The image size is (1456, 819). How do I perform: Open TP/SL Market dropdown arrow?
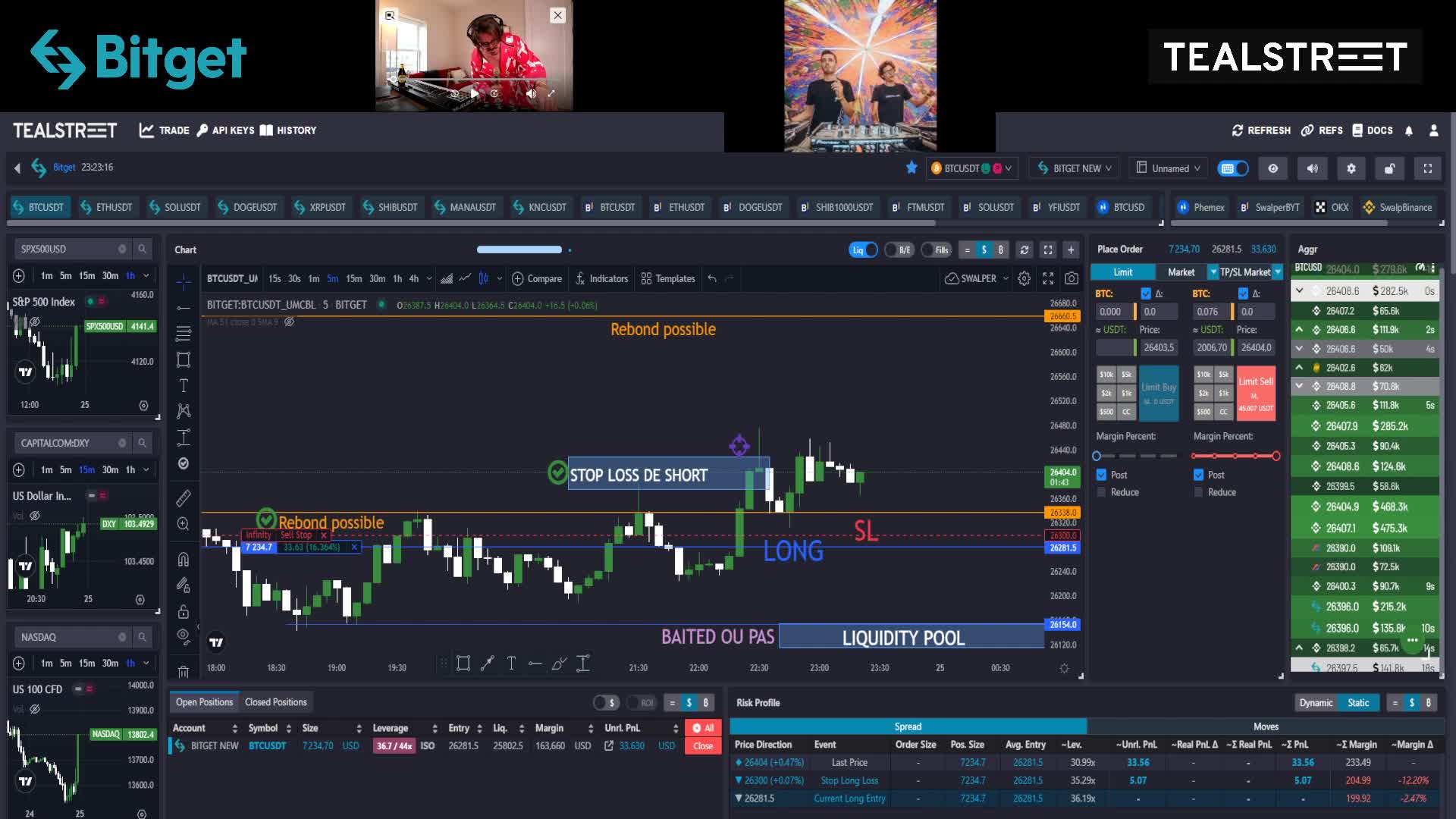point(1278,272)
